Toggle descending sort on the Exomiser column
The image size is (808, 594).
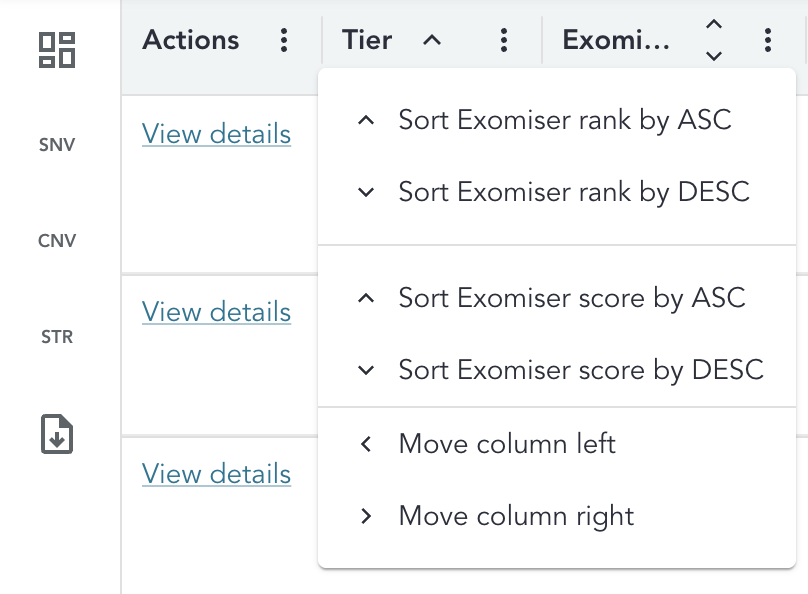(714, 56)
